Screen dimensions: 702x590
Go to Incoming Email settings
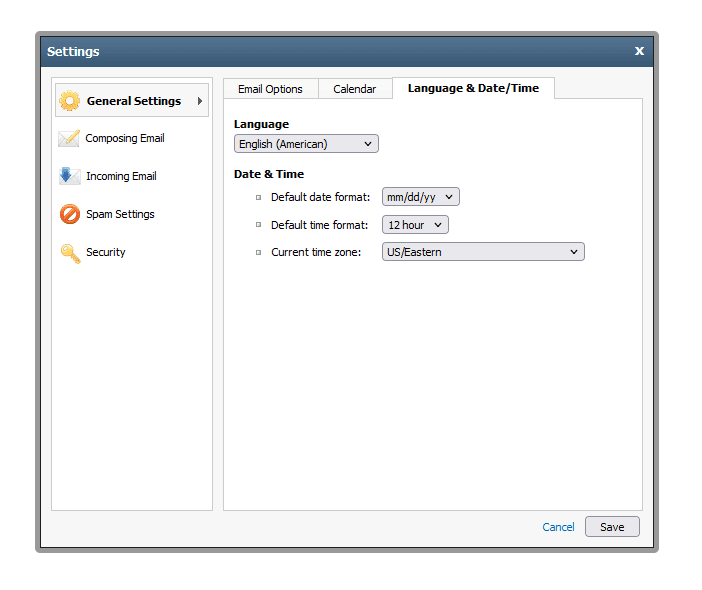click(121, 177)
